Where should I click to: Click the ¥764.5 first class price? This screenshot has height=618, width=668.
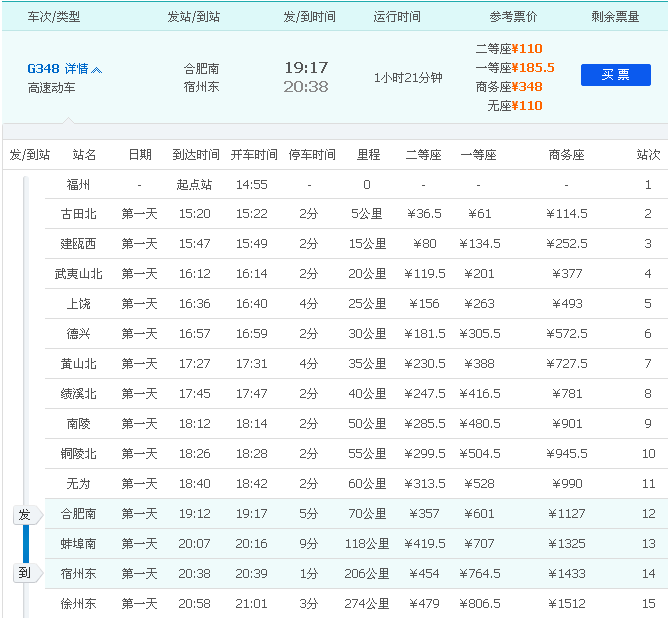480,574
